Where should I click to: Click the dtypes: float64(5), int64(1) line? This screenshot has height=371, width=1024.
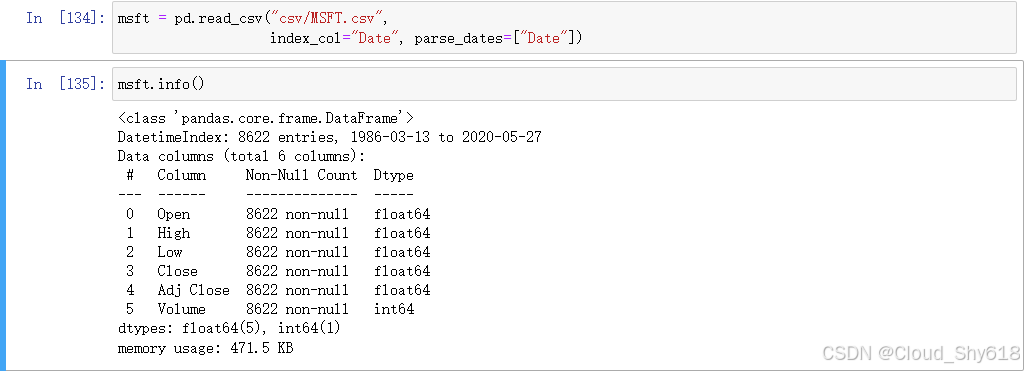229,329
